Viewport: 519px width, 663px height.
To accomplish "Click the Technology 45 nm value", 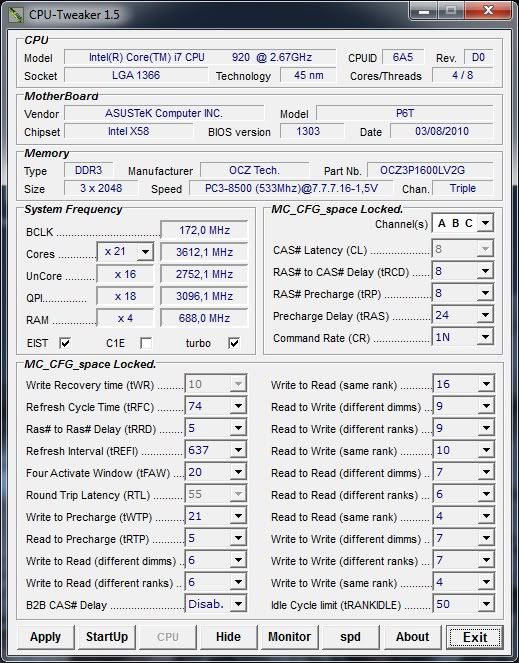I will tap(308, 75).
